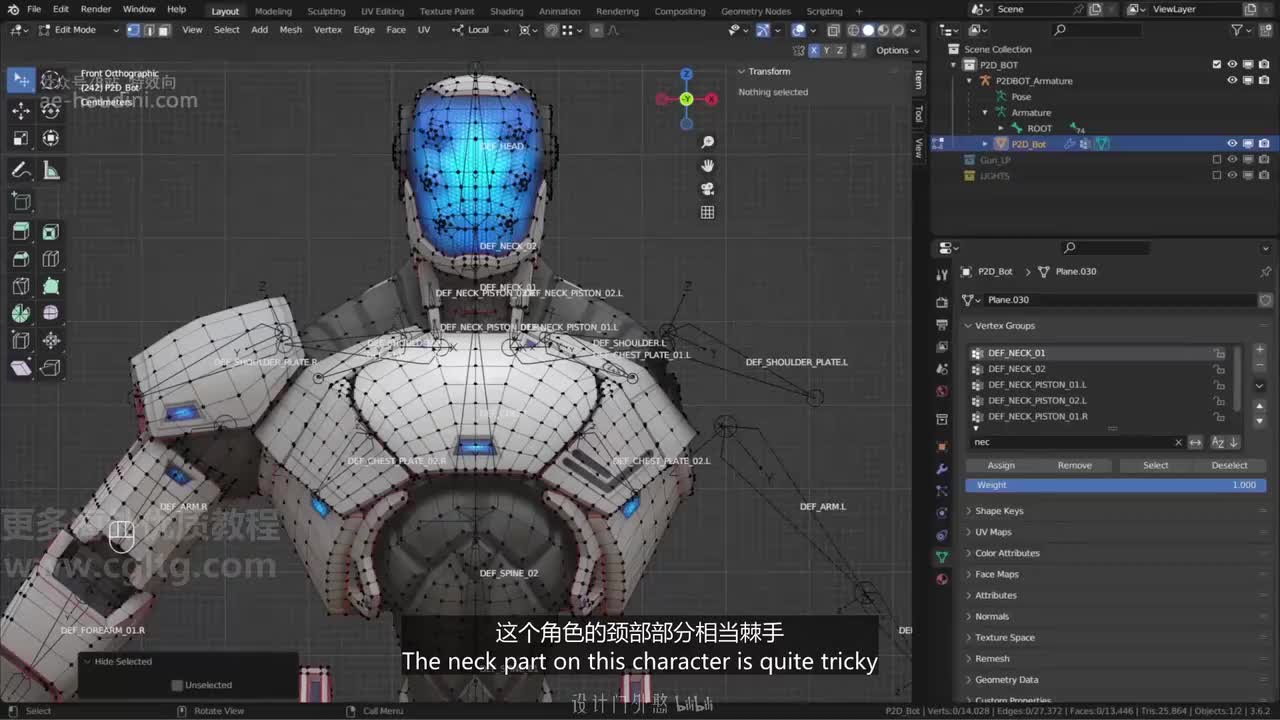Click the Remove button
The height and width of the screenshot is (720, 1280).
pyautogui.click(x=1075, y=465)
